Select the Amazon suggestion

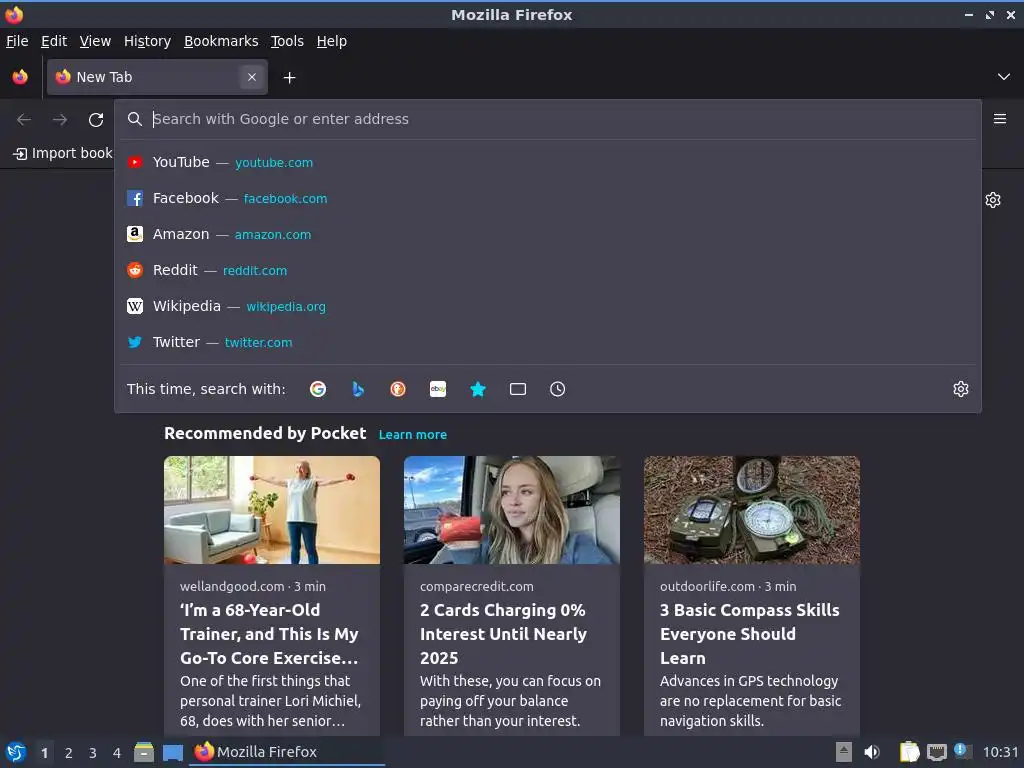(x=547, y=234)
